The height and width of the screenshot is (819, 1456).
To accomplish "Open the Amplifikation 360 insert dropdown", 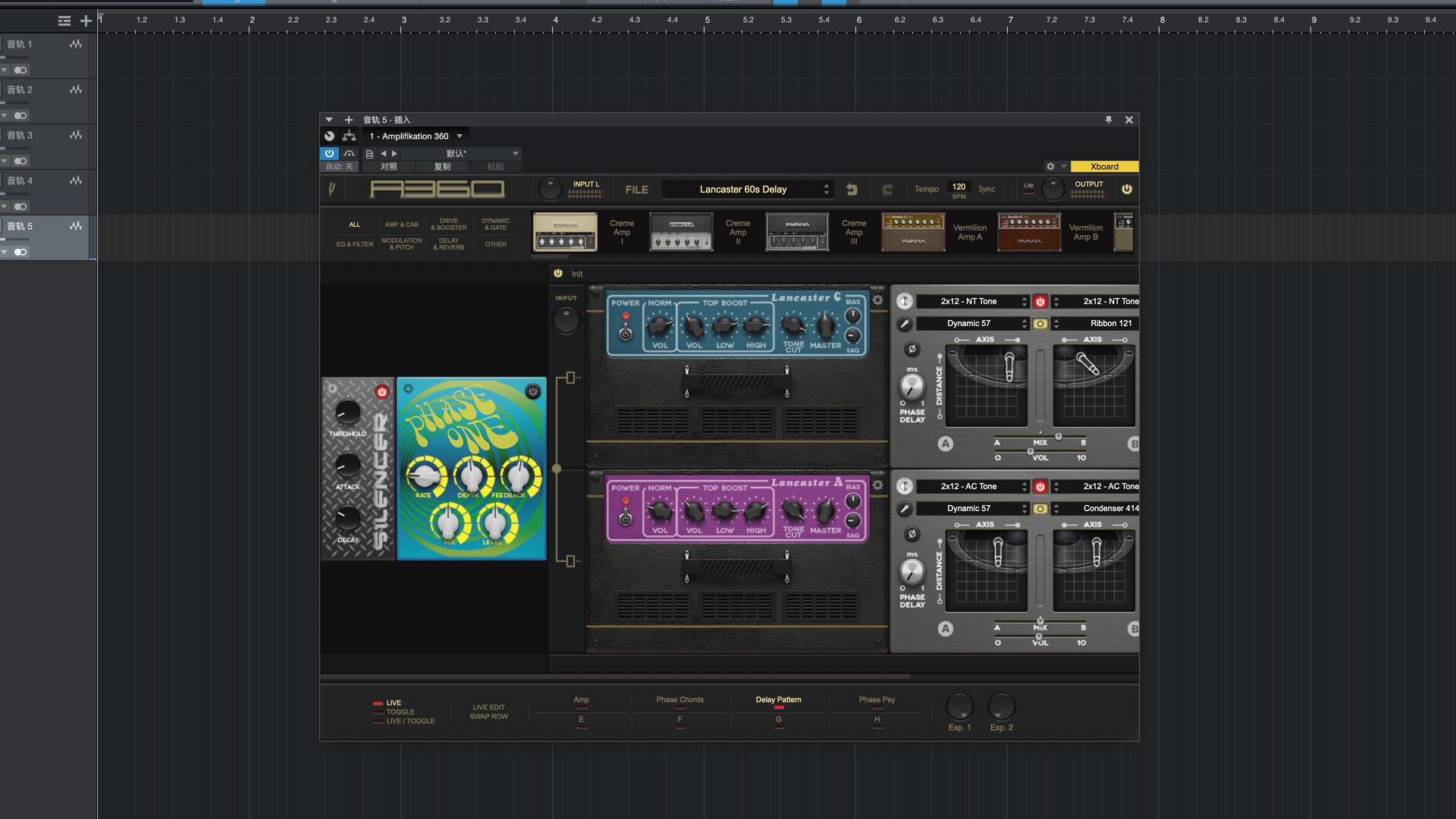I will 416,136.
